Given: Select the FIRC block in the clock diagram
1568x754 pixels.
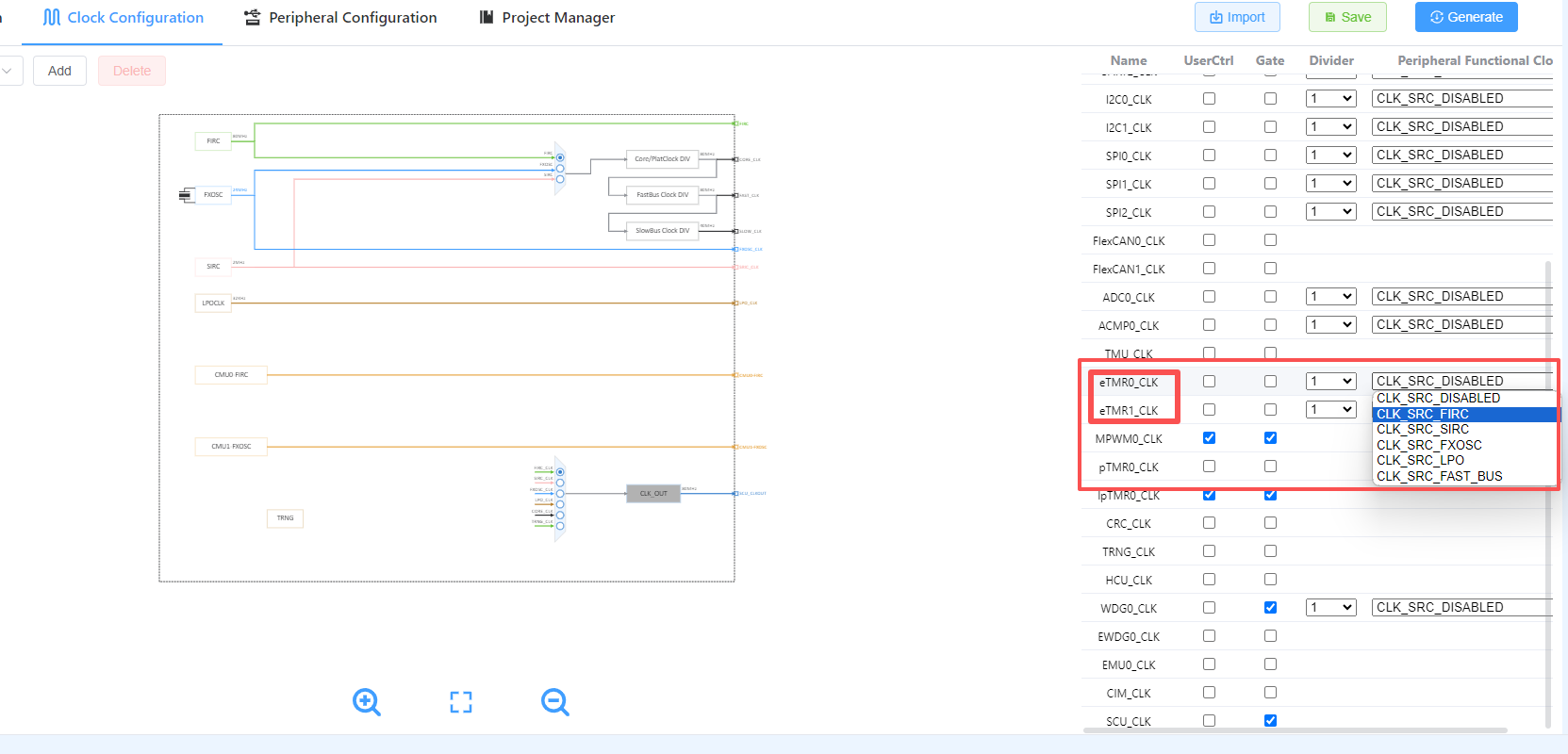Looking at the screenshot, I should 213,141.
